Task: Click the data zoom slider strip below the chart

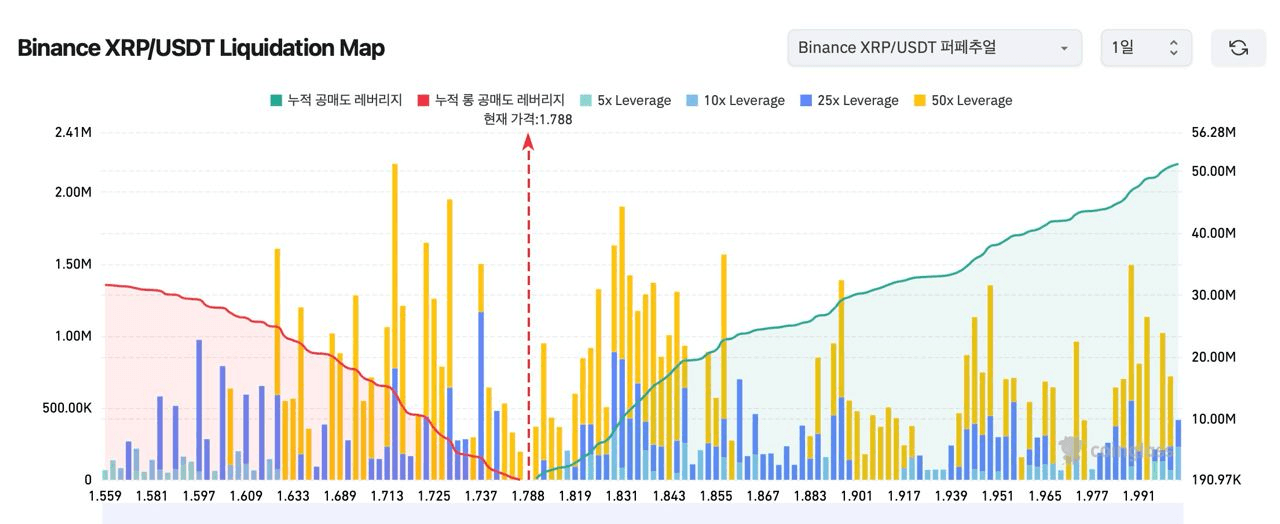Action: pos(640,514)
